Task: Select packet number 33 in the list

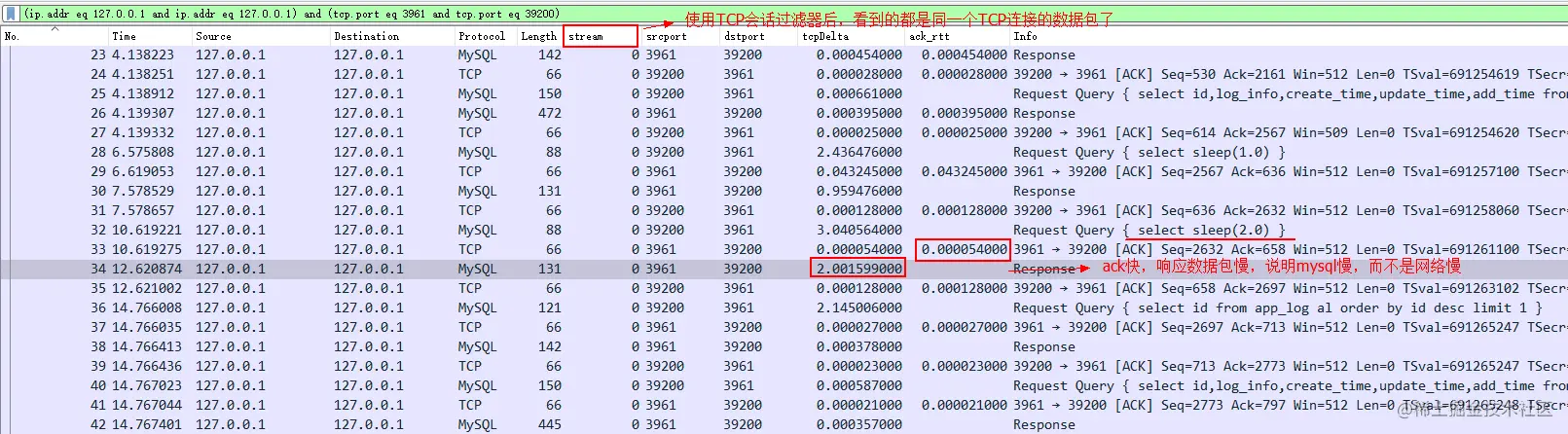Action: tap(784, 249)
